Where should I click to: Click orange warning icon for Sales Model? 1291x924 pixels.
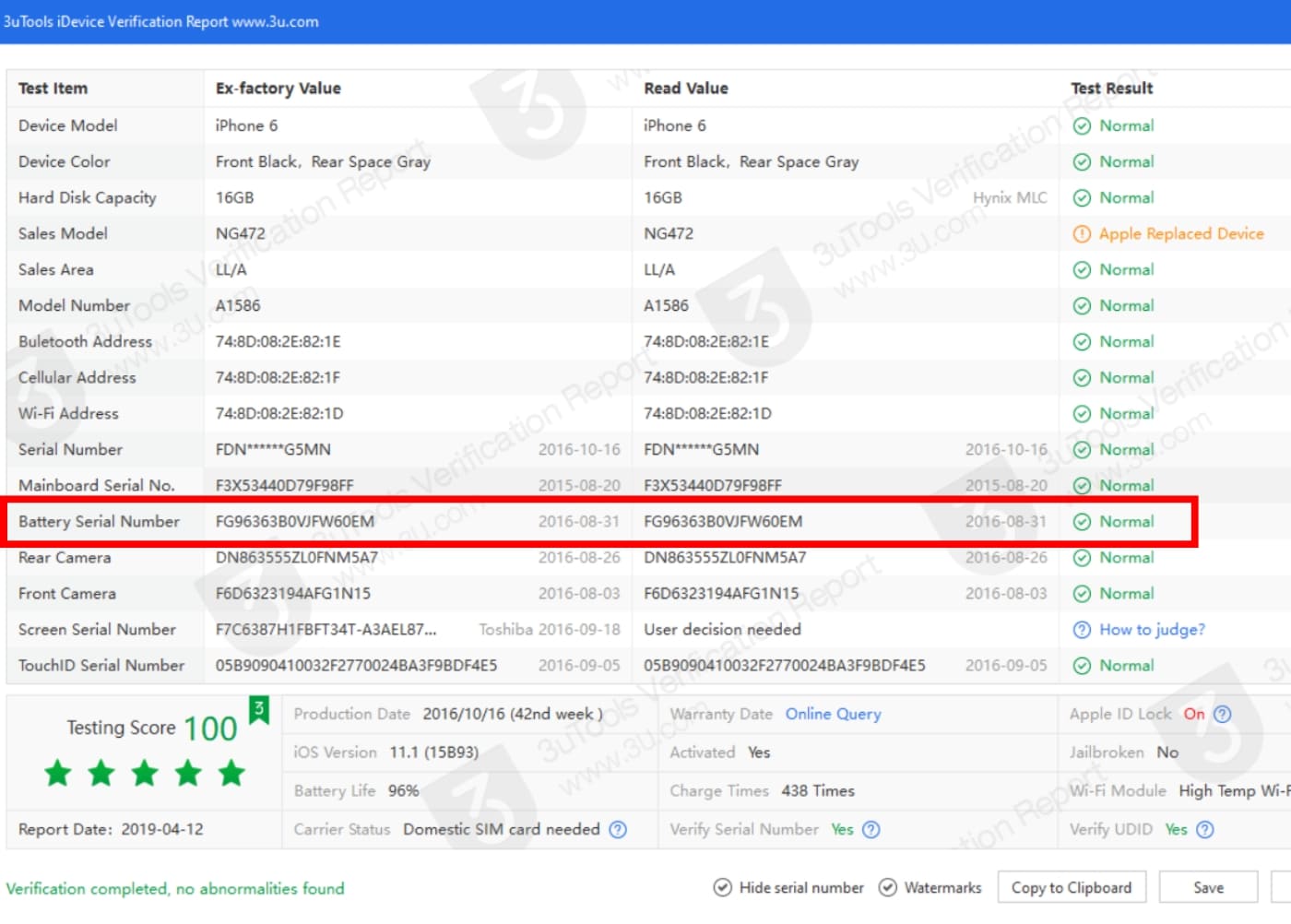pos(1082,234)
